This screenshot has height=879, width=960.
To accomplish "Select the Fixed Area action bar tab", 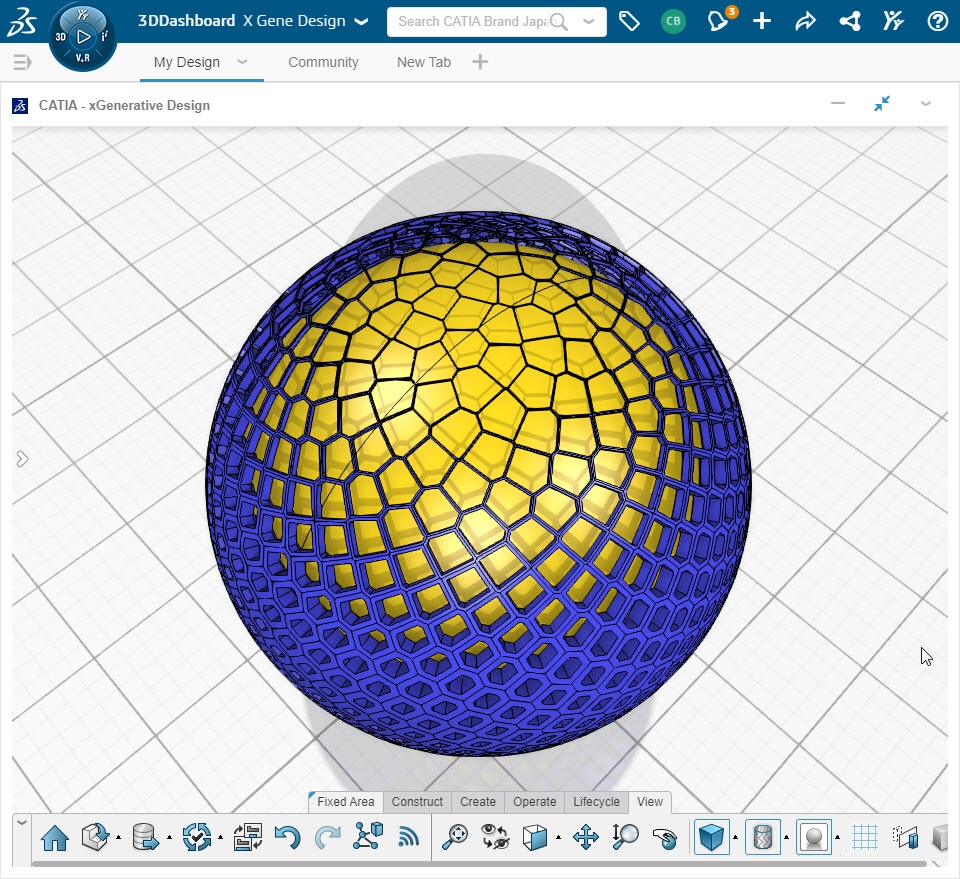I will tap(345, 802).
